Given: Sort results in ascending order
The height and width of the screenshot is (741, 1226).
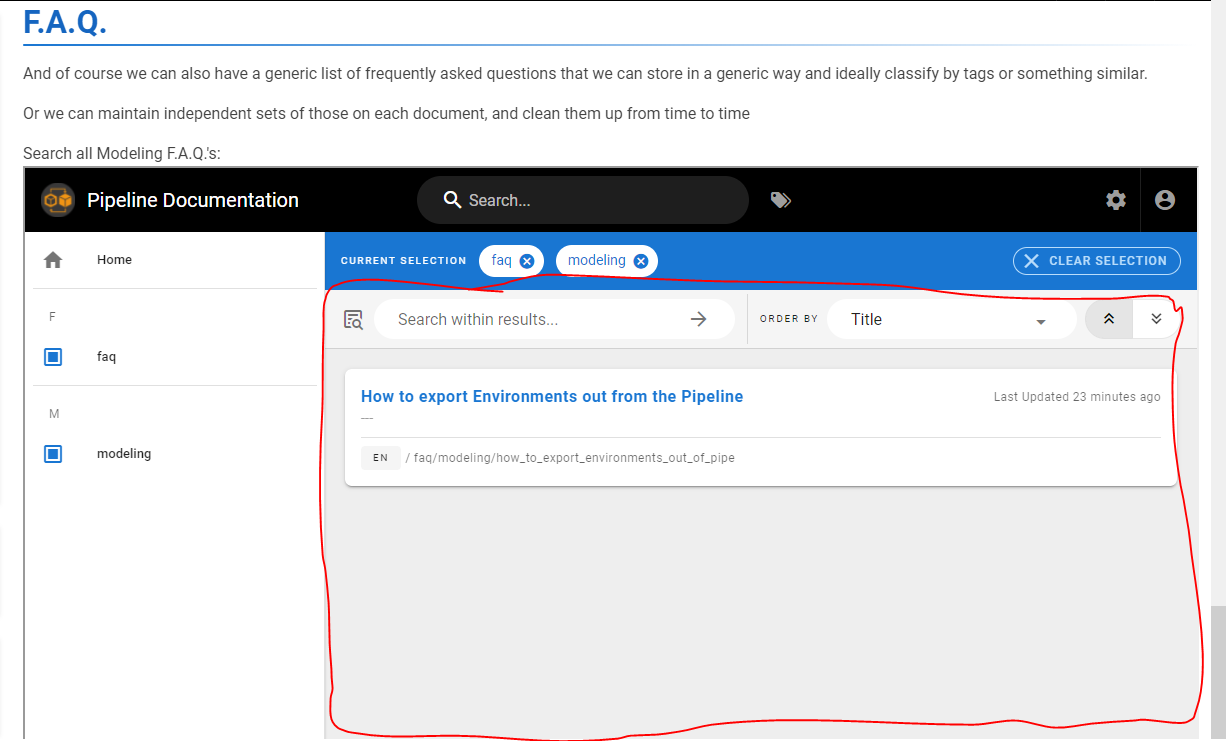Looking at the screenshot, I should pyautogui.click(x=1109, y=319).
